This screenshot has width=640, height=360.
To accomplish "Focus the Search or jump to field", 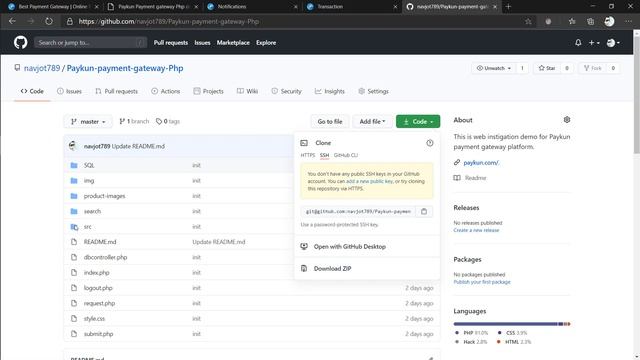I will (91, 42).
